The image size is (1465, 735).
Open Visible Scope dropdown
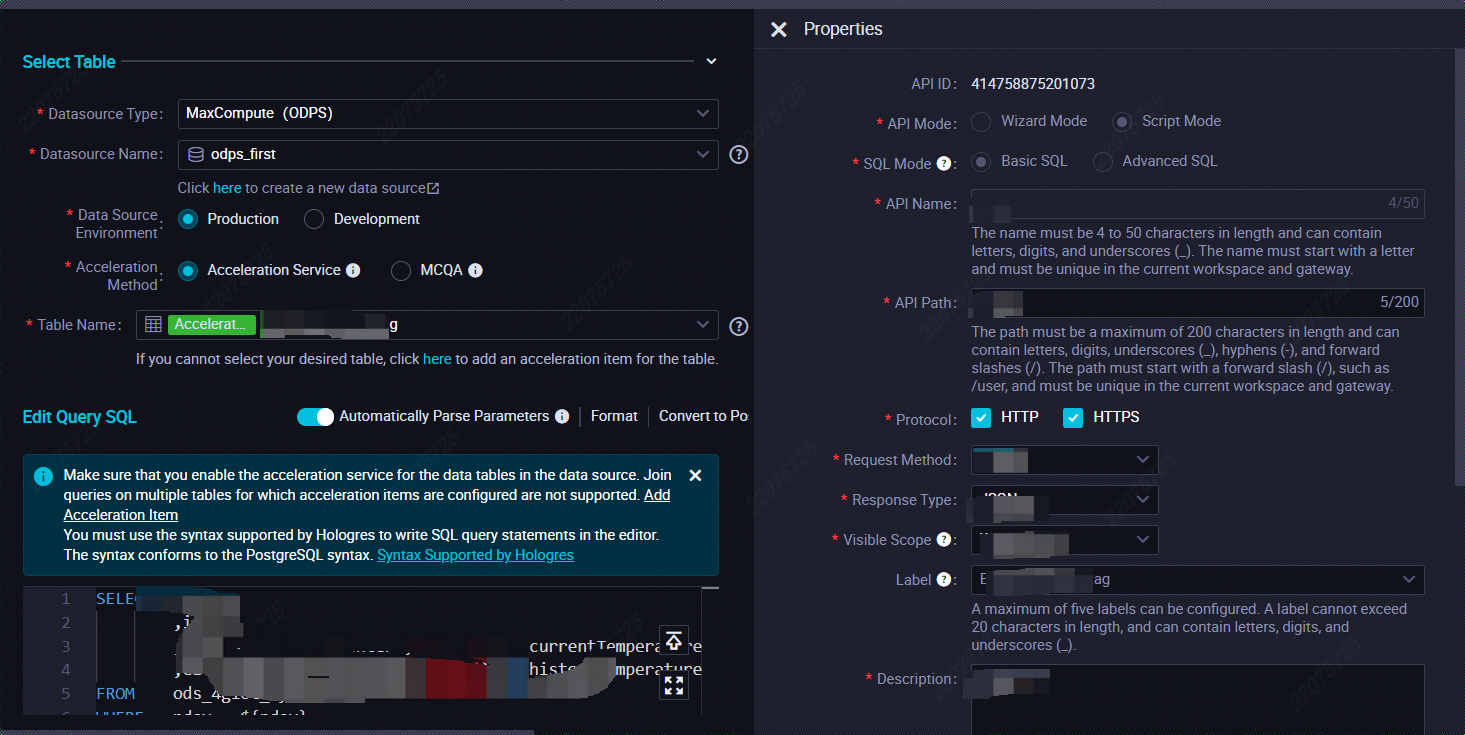(1065, 540)
